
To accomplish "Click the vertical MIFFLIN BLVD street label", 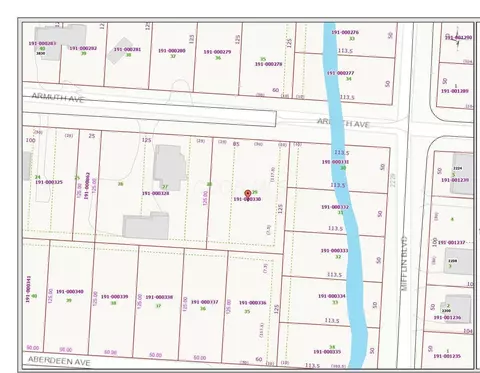I will [x=404, y=263].
